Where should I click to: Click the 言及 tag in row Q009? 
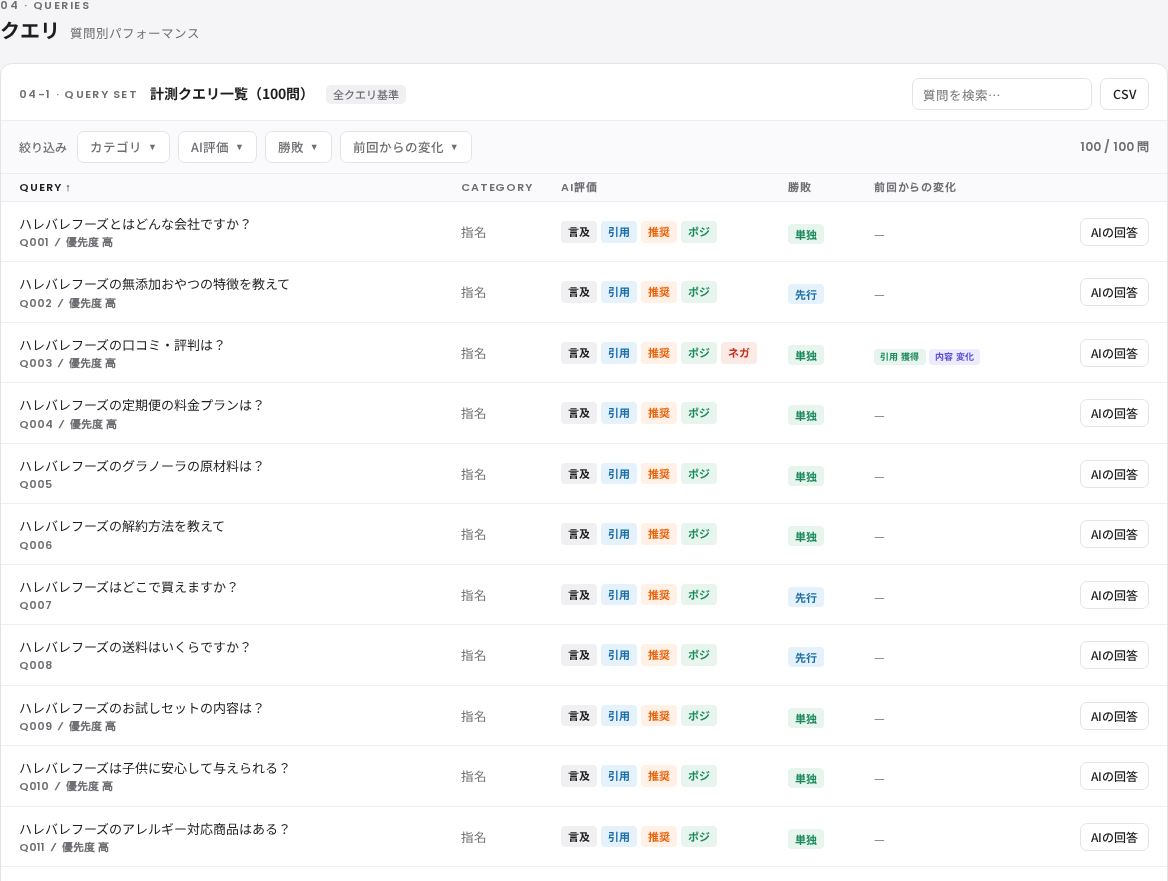tap(579, 716)
